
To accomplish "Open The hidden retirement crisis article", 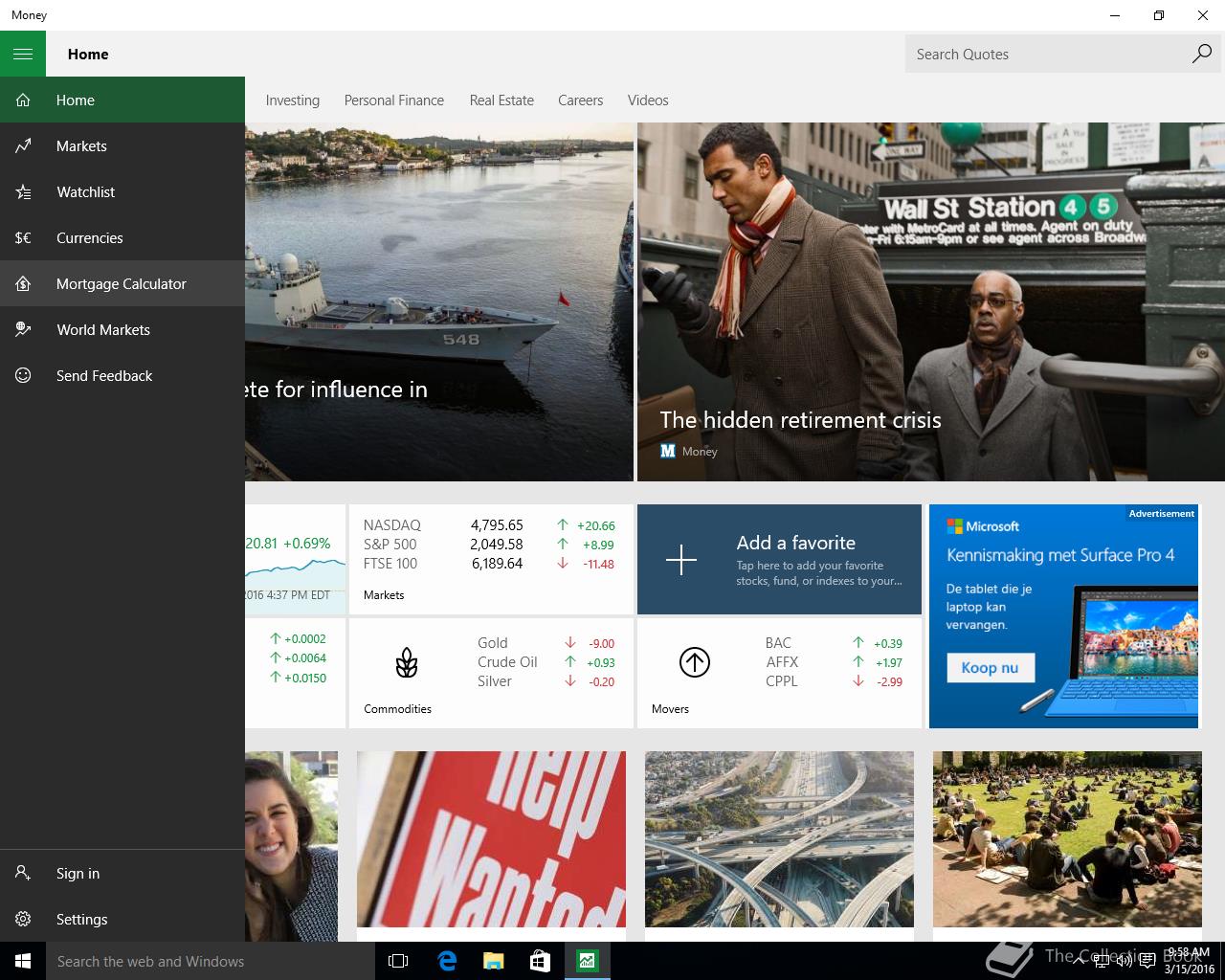I will click(931, 301).
